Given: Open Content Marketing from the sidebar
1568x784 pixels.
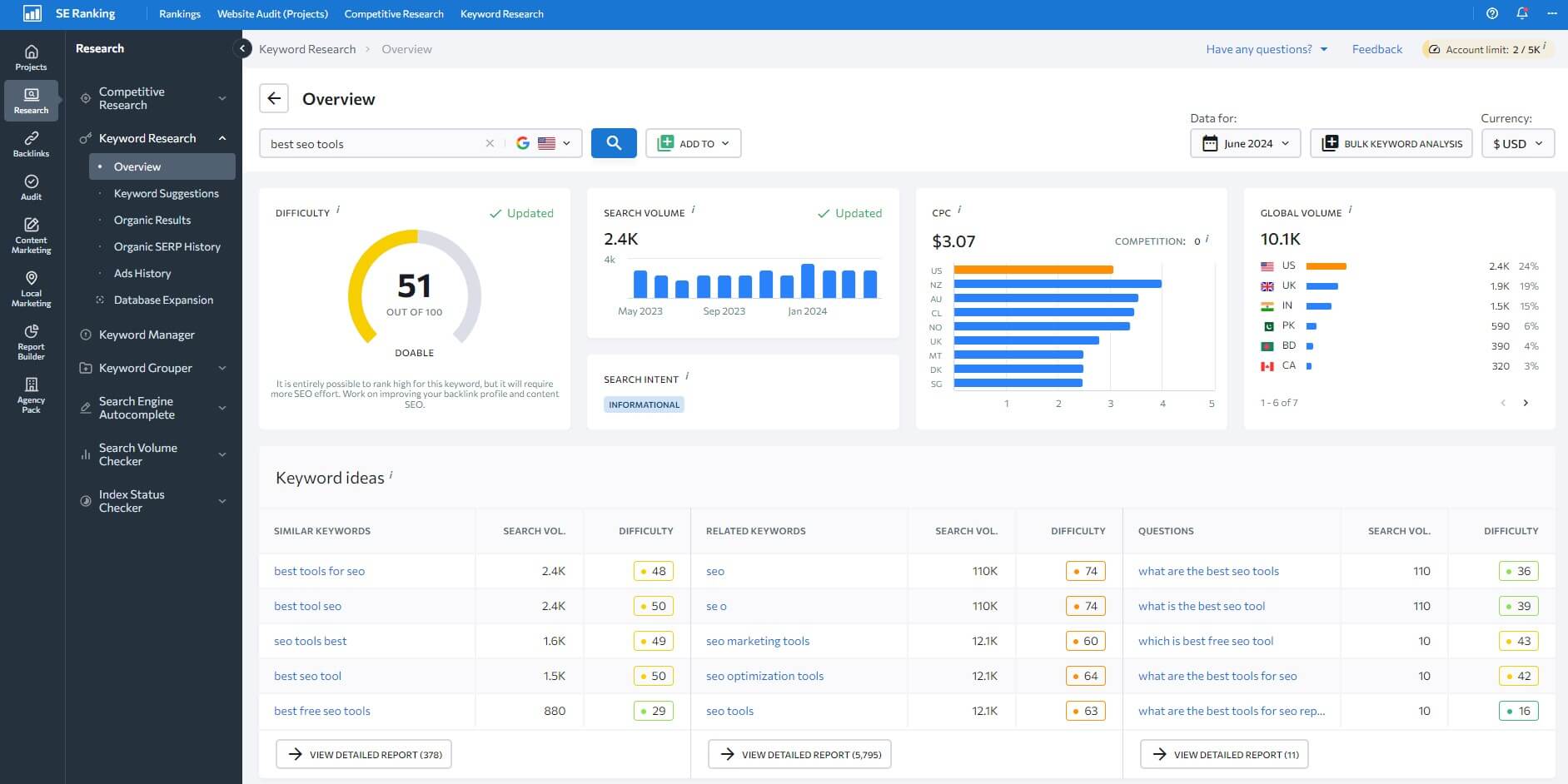Looking at the screenshot, I should (x=31, y=236).
